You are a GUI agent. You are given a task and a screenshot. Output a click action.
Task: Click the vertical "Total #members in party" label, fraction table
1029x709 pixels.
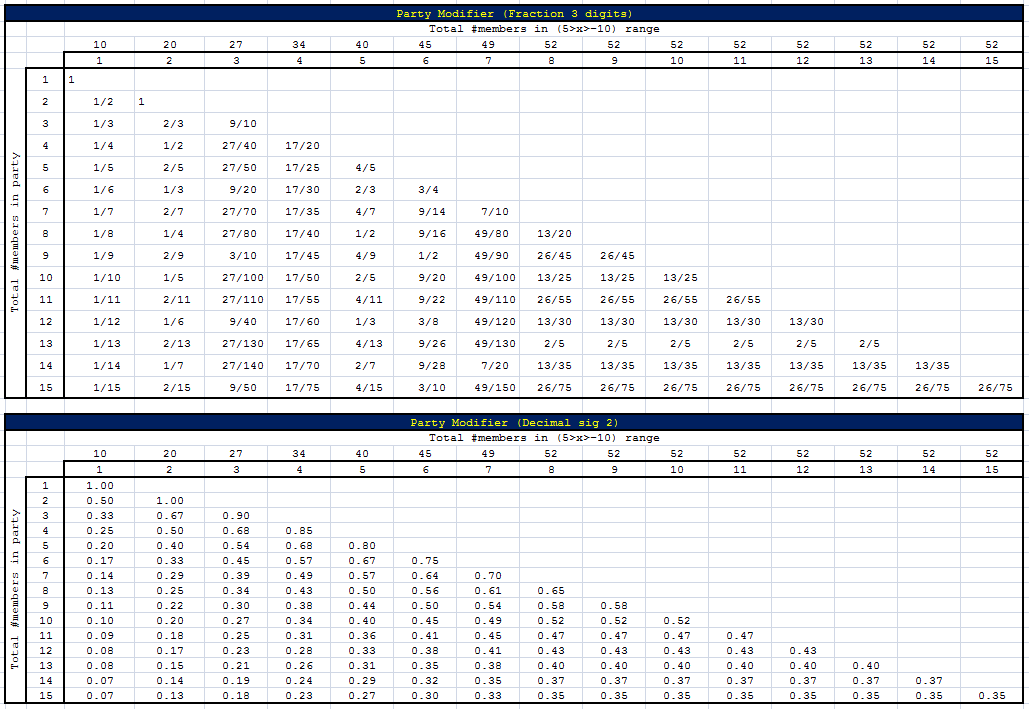tap(15, 232)
